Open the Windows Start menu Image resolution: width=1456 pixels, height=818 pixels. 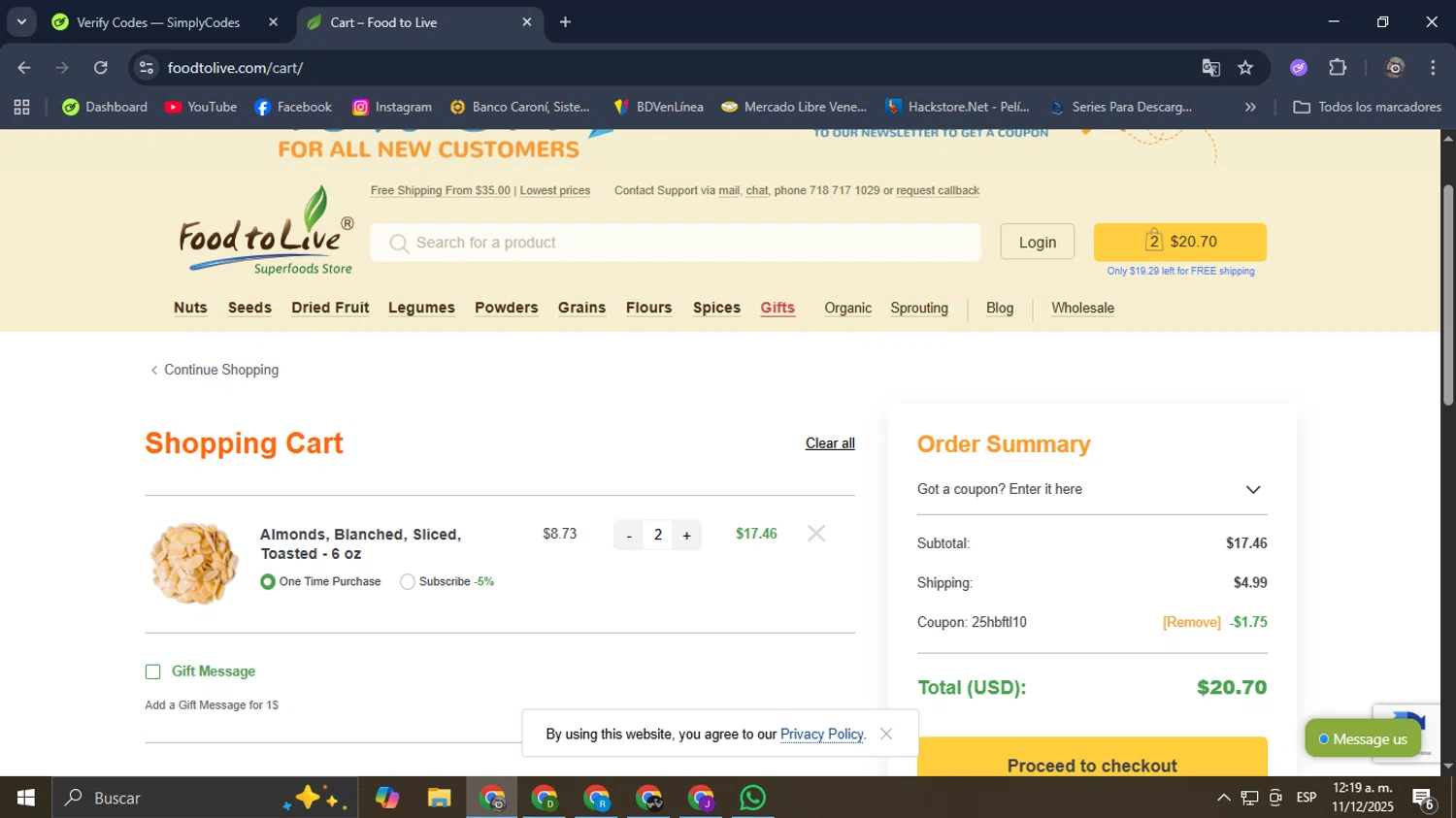[25, 798]
